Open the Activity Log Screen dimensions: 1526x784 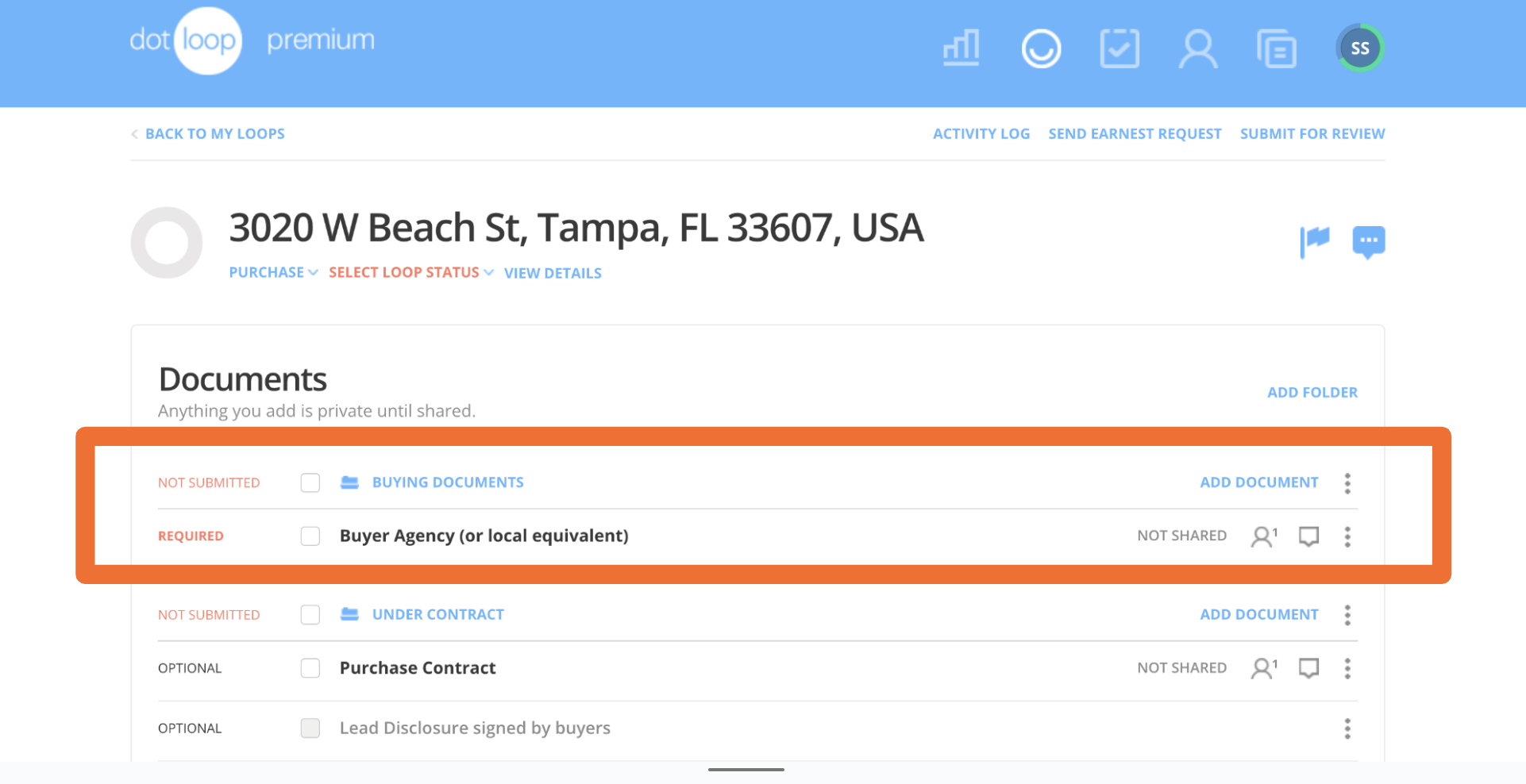(x=981, y=133)
